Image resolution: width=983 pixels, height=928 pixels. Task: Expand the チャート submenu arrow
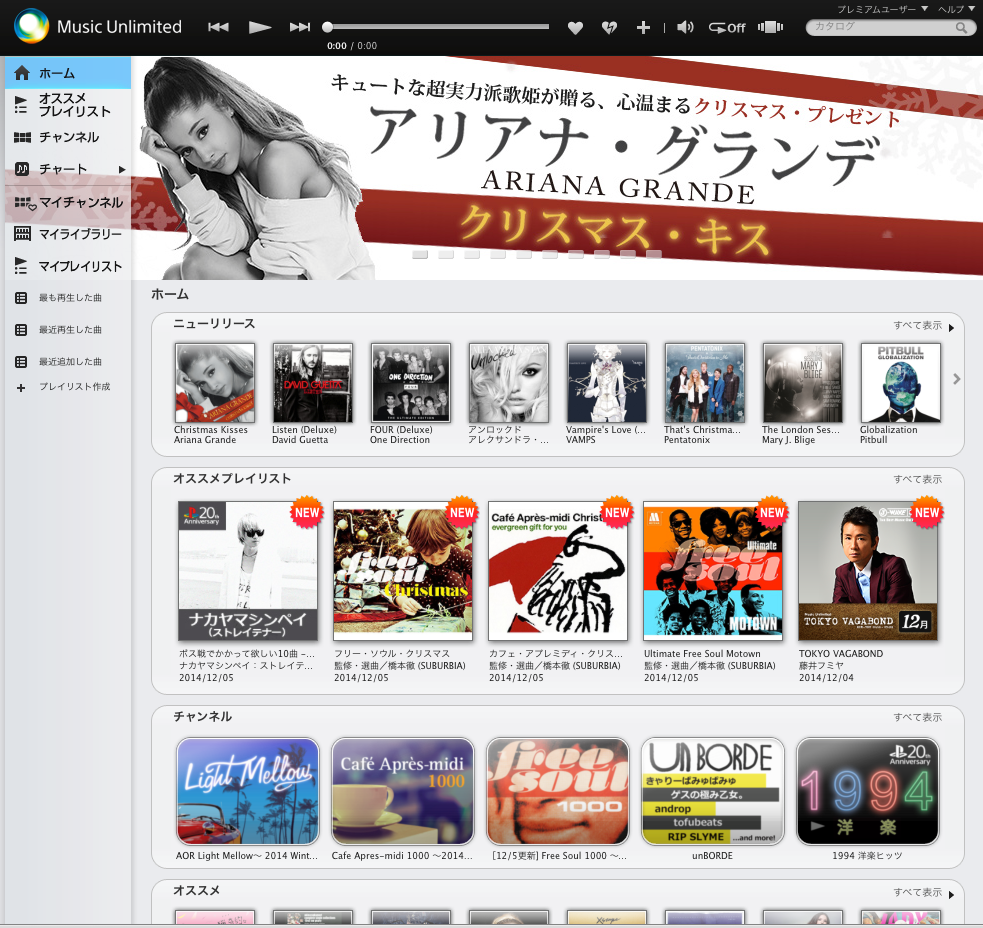[x=122, y=169]
